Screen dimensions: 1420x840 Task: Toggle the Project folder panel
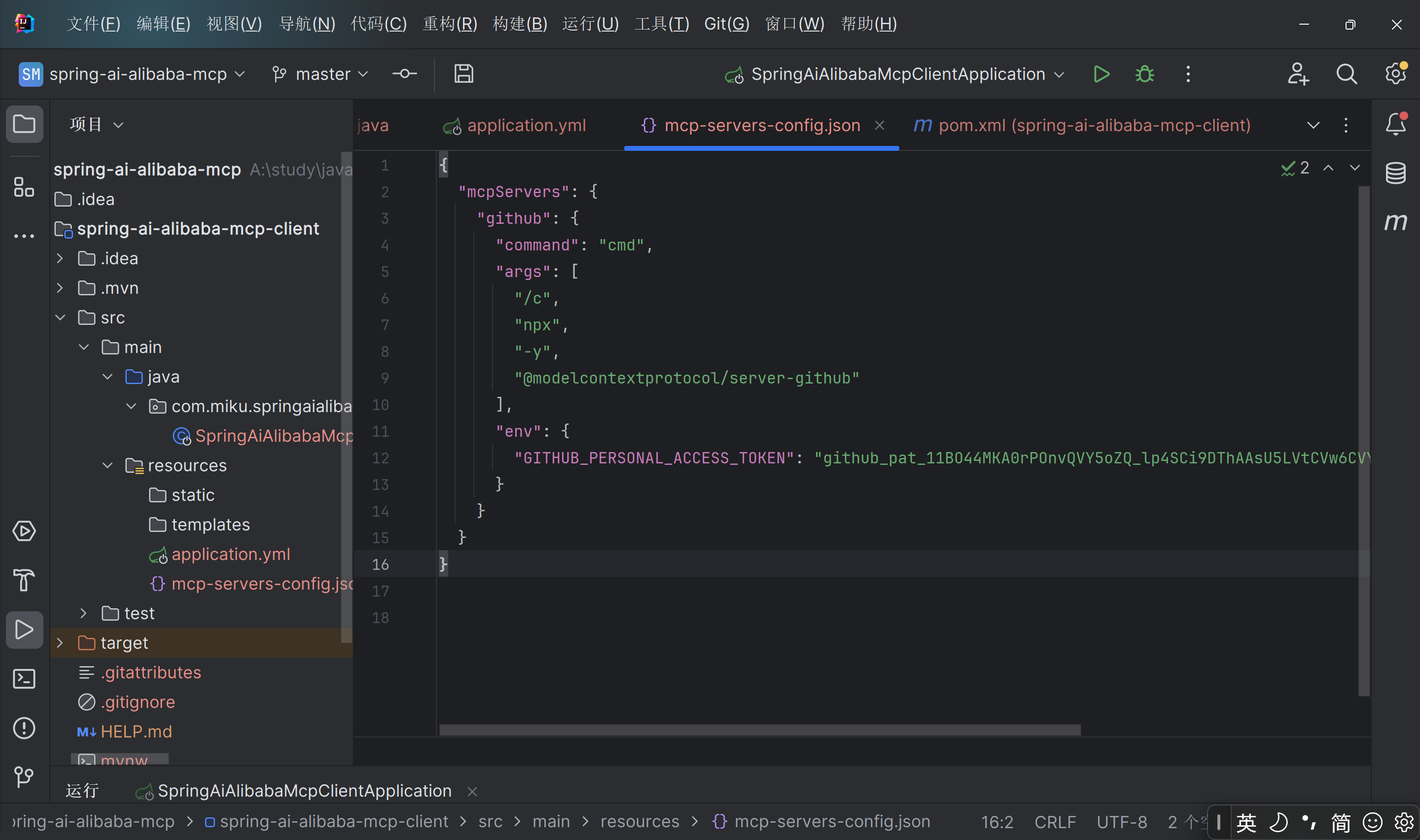click(24, 124)
